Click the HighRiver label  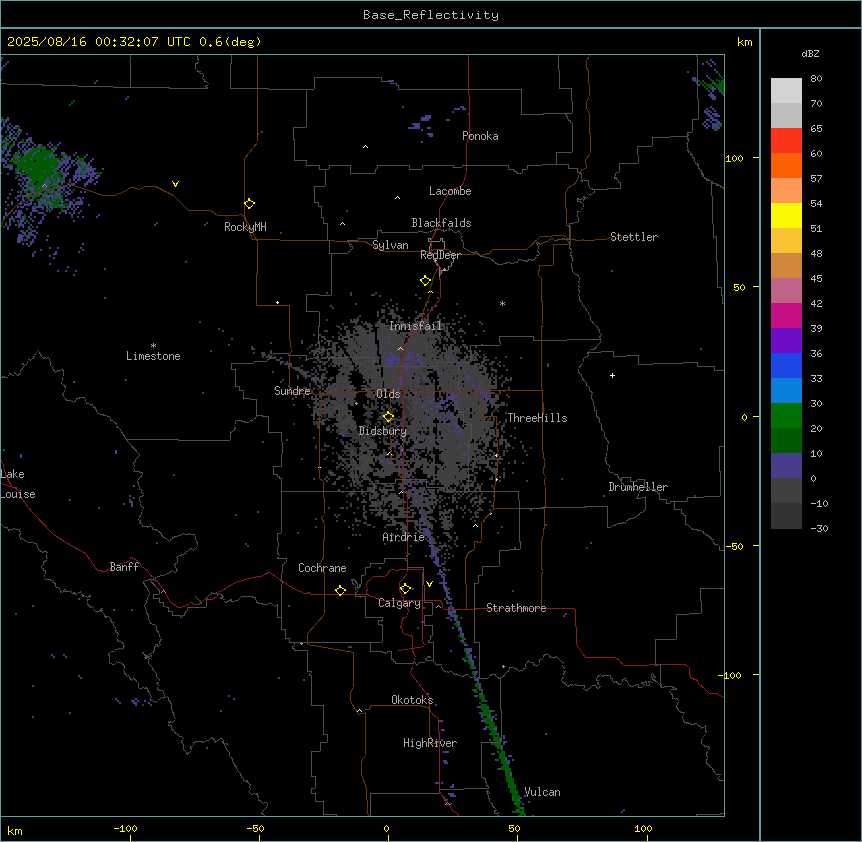(x=430, y=743)
